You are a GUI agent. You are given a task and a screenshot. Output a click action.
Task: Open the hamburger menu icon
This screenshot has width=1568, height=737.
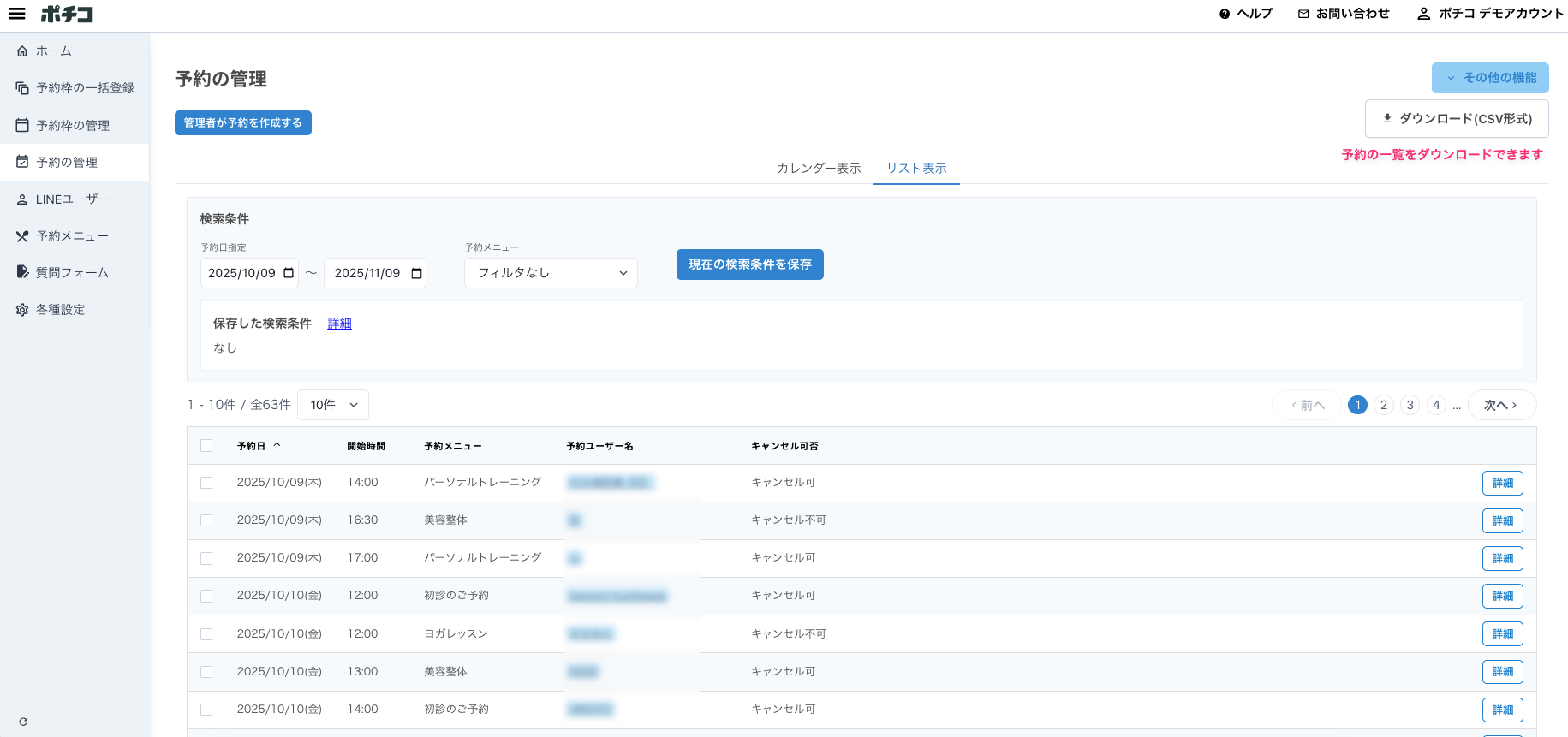coord(17,14)
